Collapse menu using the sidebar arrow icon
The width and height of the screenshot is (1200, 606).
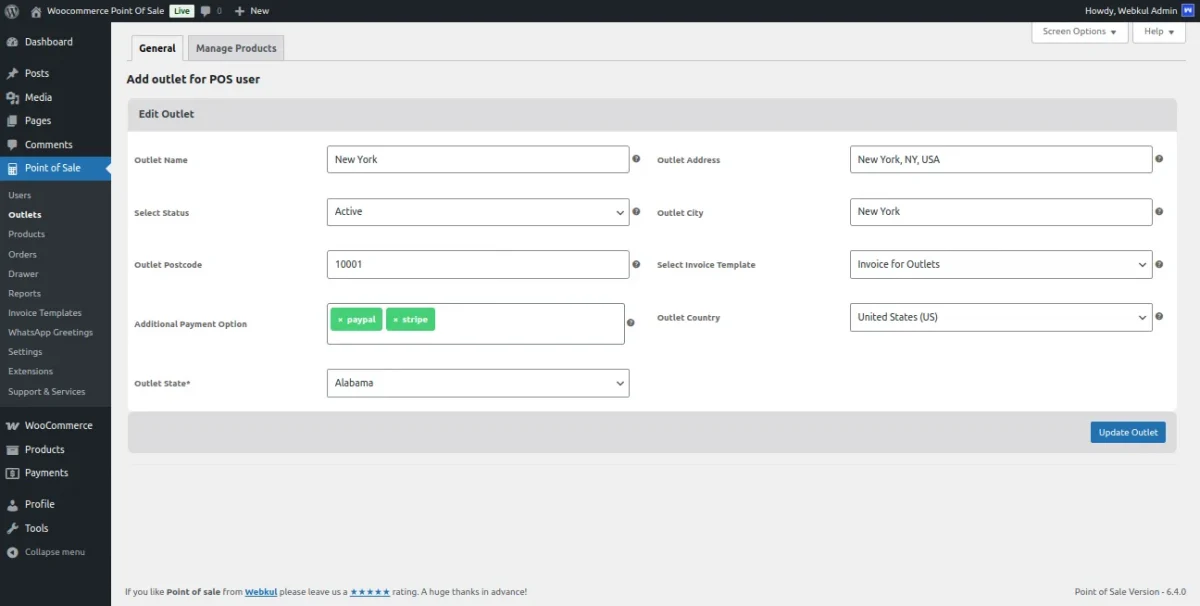[12, 552]
